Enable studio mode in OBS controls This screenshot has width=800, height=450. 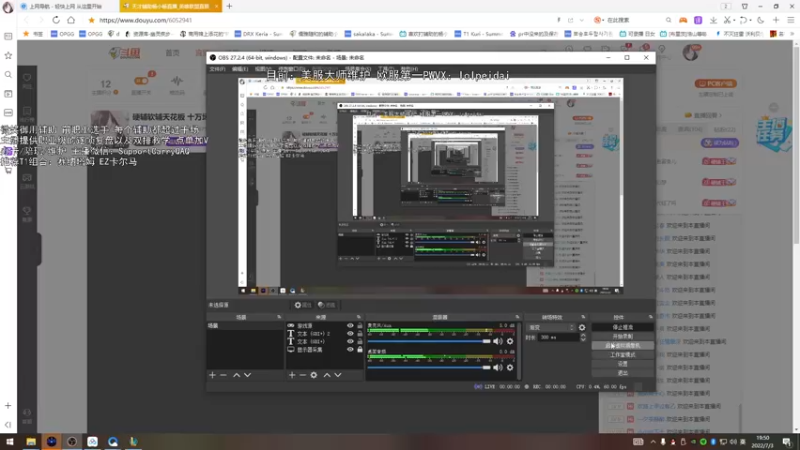(x=622, y=355)
